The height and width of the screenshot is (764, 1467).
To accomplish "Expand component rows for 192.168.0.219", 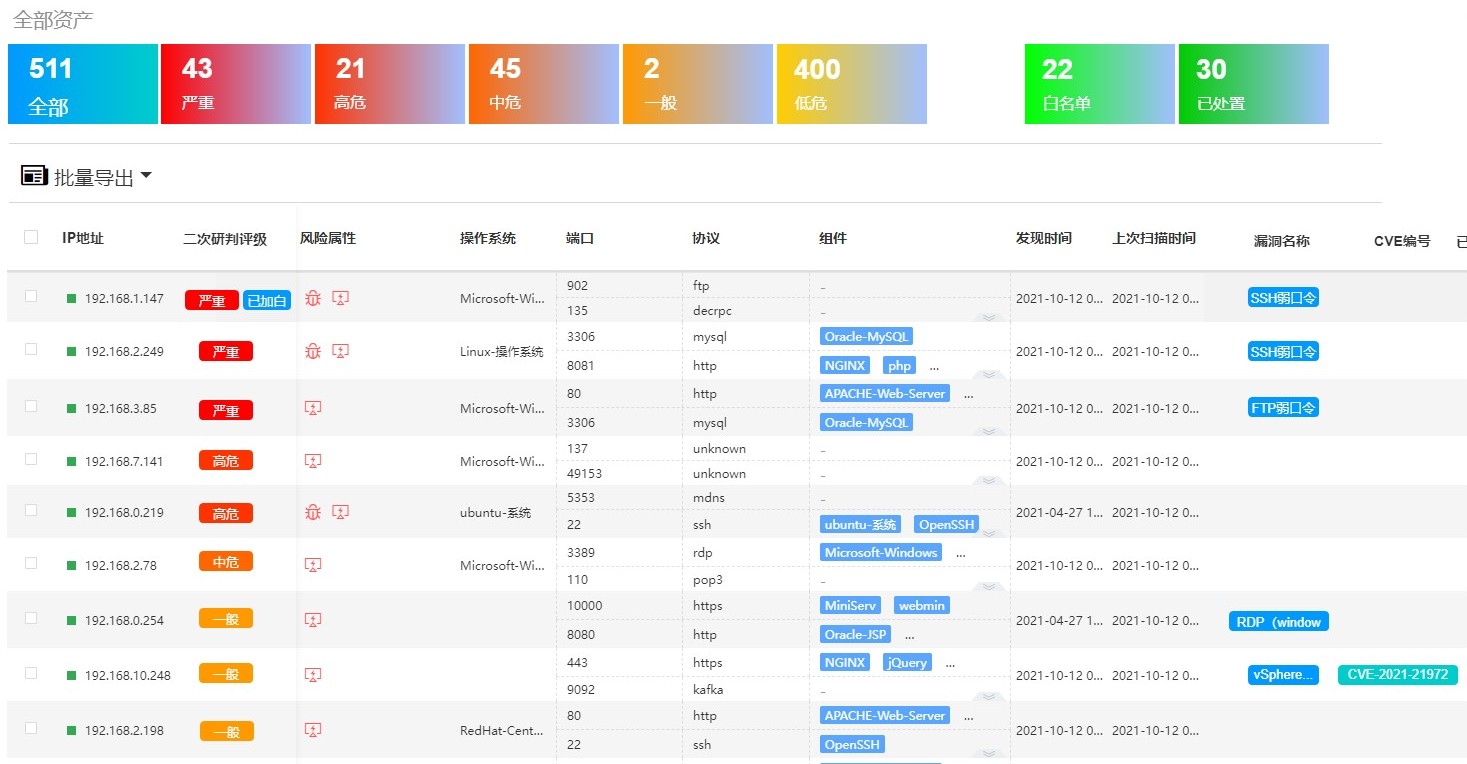I will coord(989,533).
